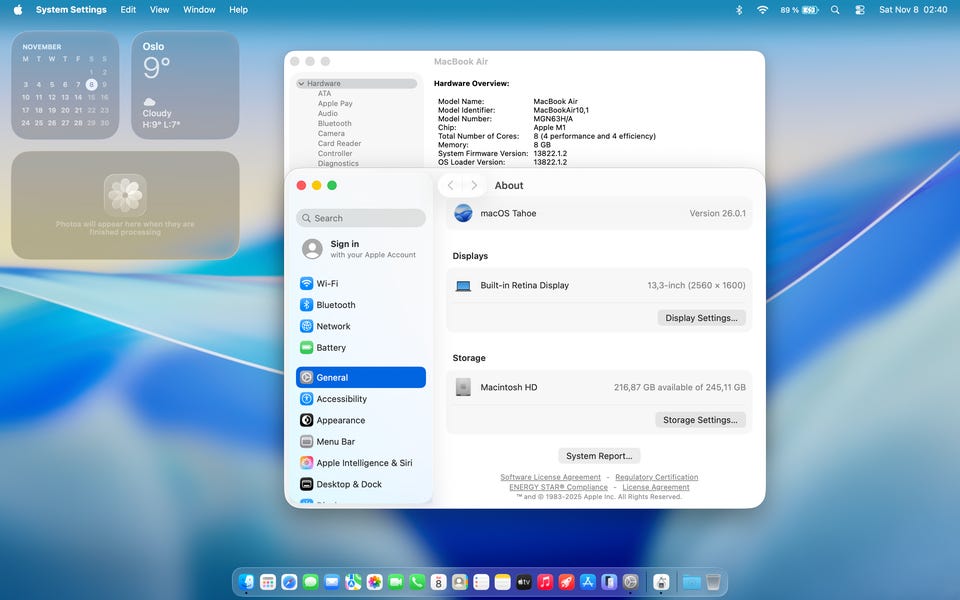Go to Battery settings
The image size is (960, 600).
[331, 348]
